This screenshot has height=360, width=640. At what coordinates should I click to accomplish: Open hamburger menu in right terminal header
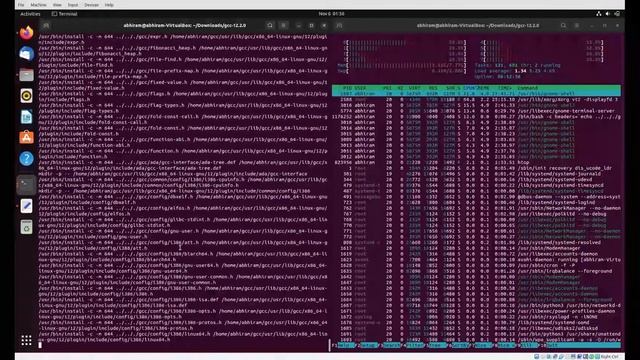point(577,25)
